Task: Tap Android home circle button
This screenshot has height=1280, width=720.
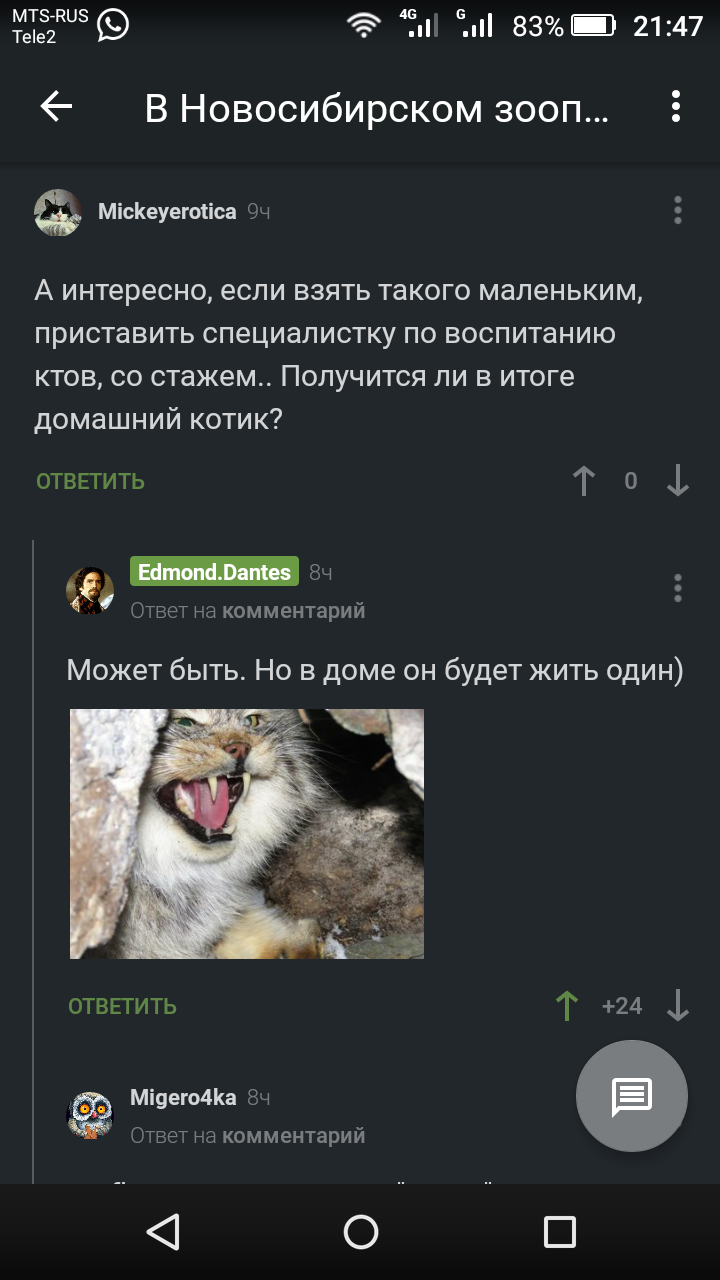Action: point(360,1232)
